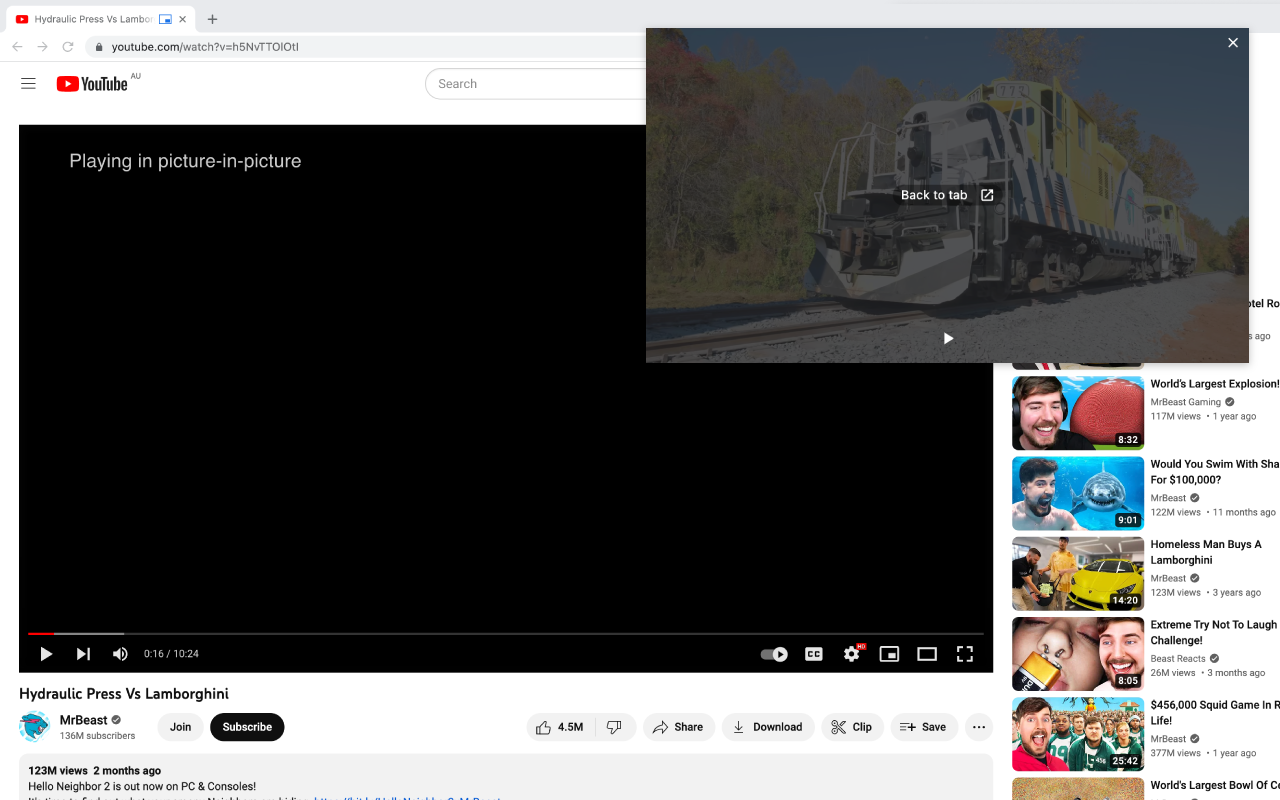The width and height of the screenshot is (1280, 800).
Task: Like the video with 4.5M thumbs-up
Action: pyautogui.click(x=560, y=727)
